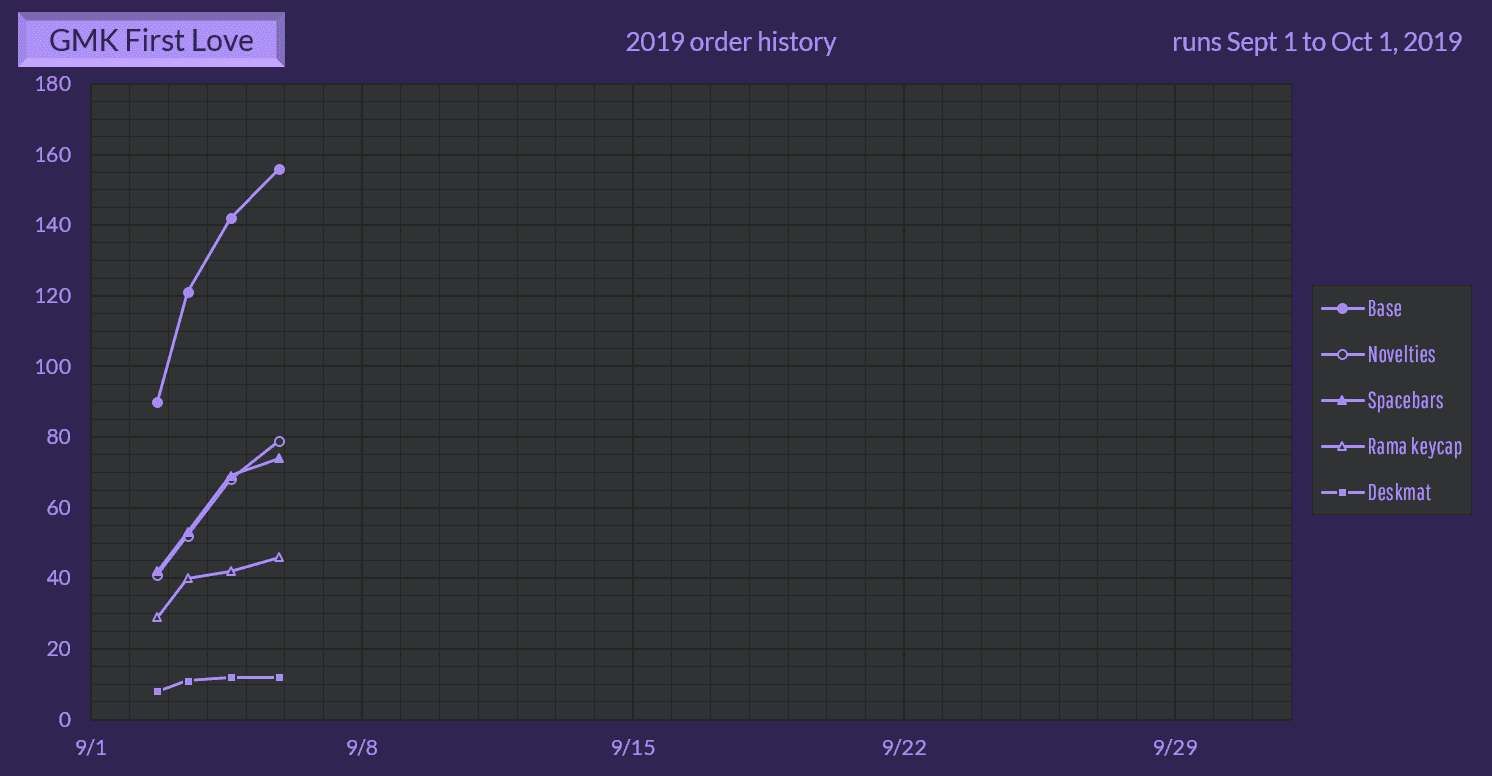Click the first Base data point at 90
Screen dimensions: 1492x776
point(157,402)
